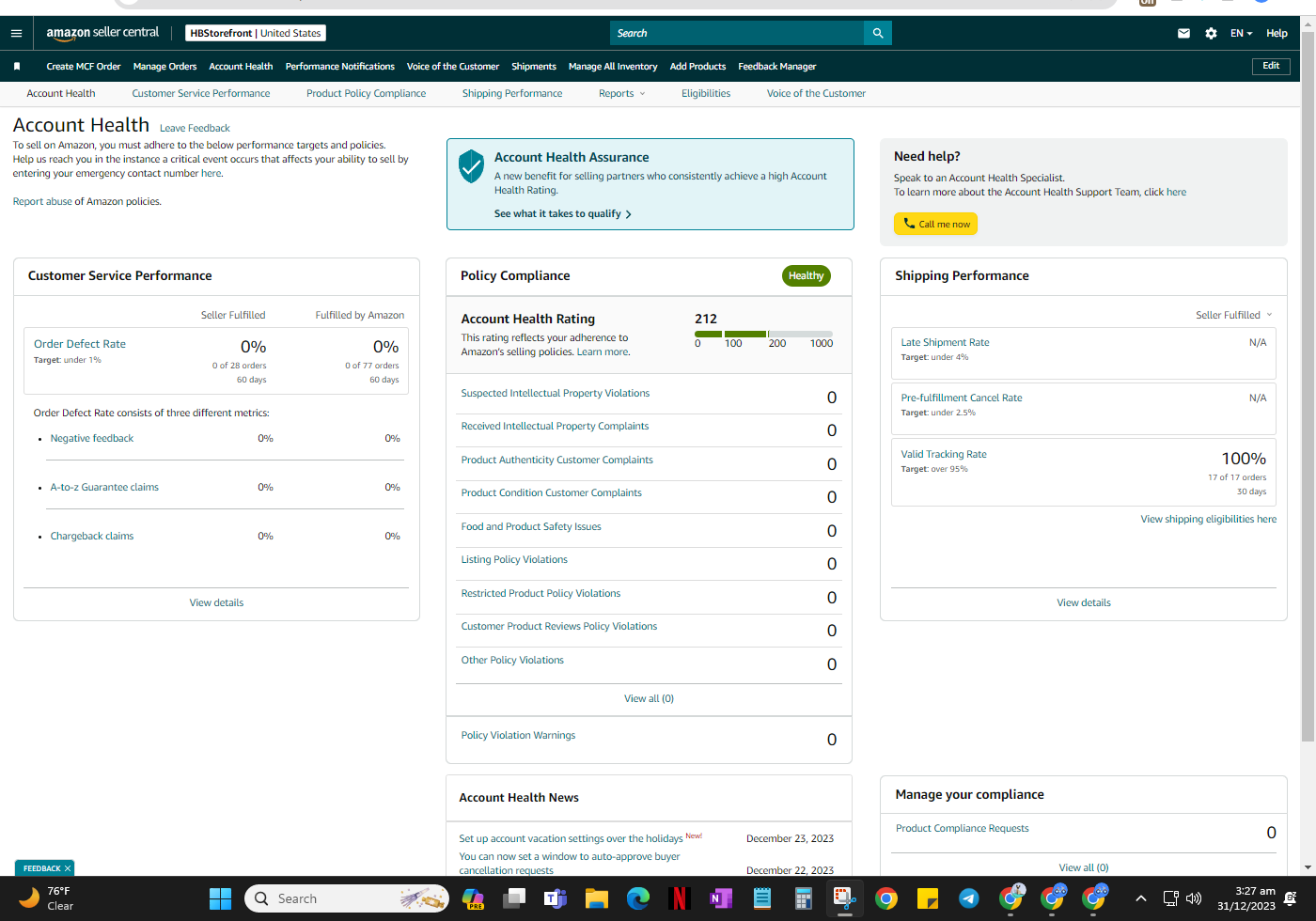Open the HBStorefront United States selector
Screen dimensions: 1316x921
coord(256,33)
